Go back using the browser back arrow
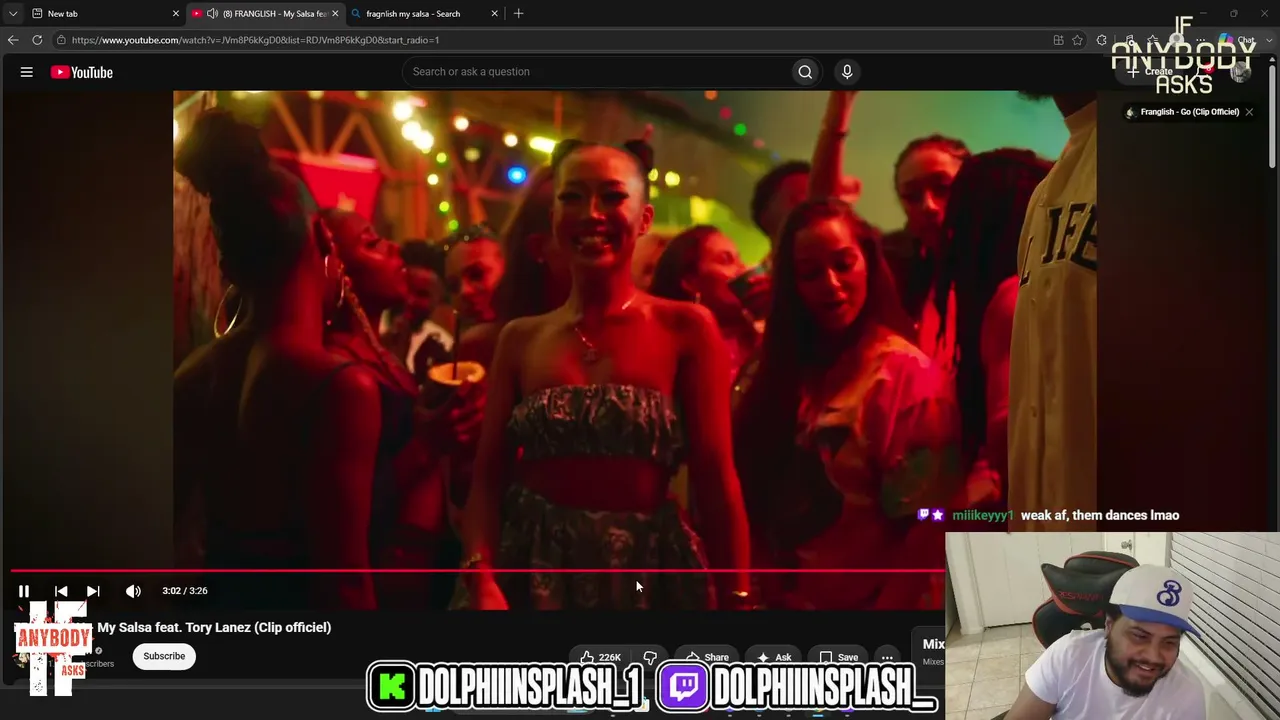 [x=13, y=40]
